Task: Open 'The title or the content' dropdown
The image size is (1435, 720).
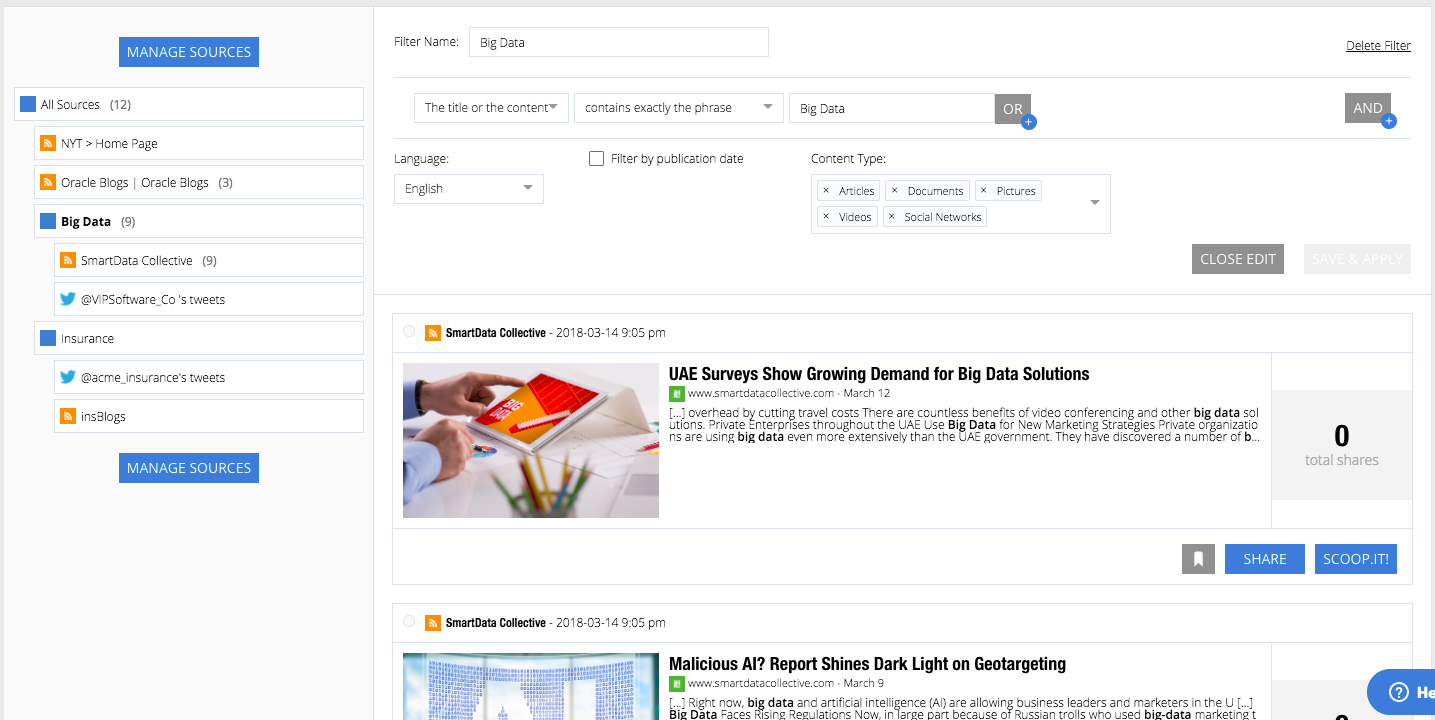Action: click(x=491, y=108)
